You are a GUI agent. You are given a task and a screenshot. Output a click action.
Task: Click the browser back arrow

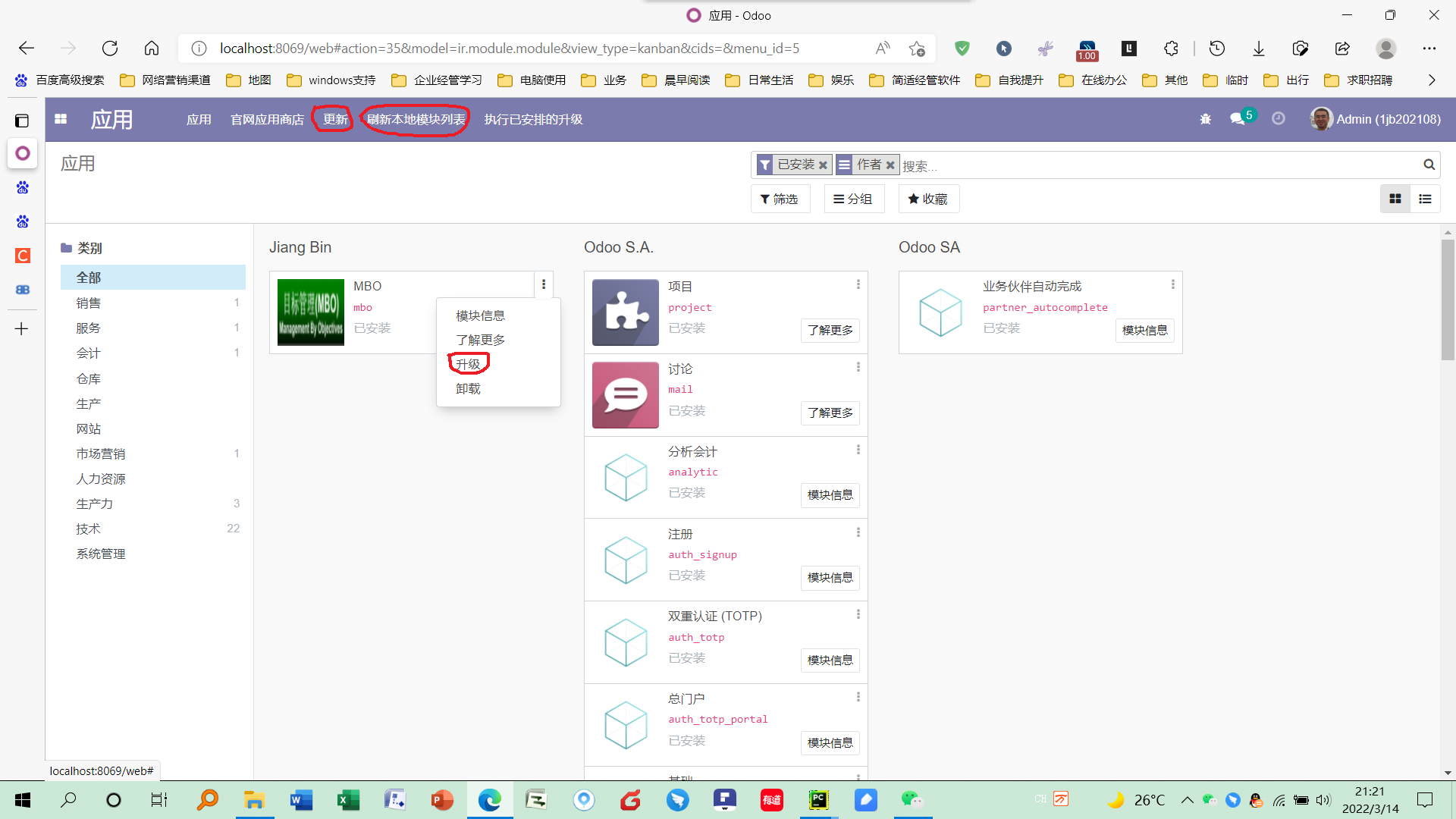click(27, 49)
